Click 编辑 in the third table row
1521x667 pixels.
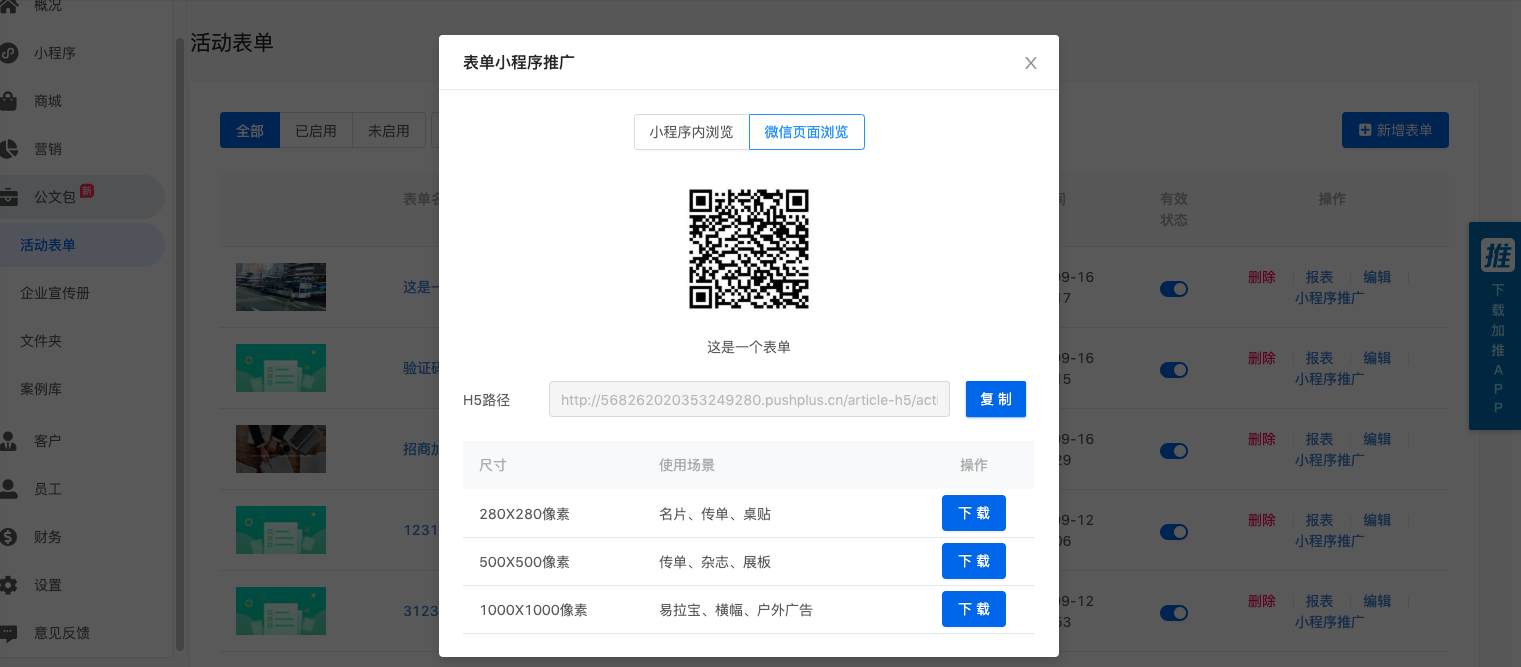(x=1377, y=439)
